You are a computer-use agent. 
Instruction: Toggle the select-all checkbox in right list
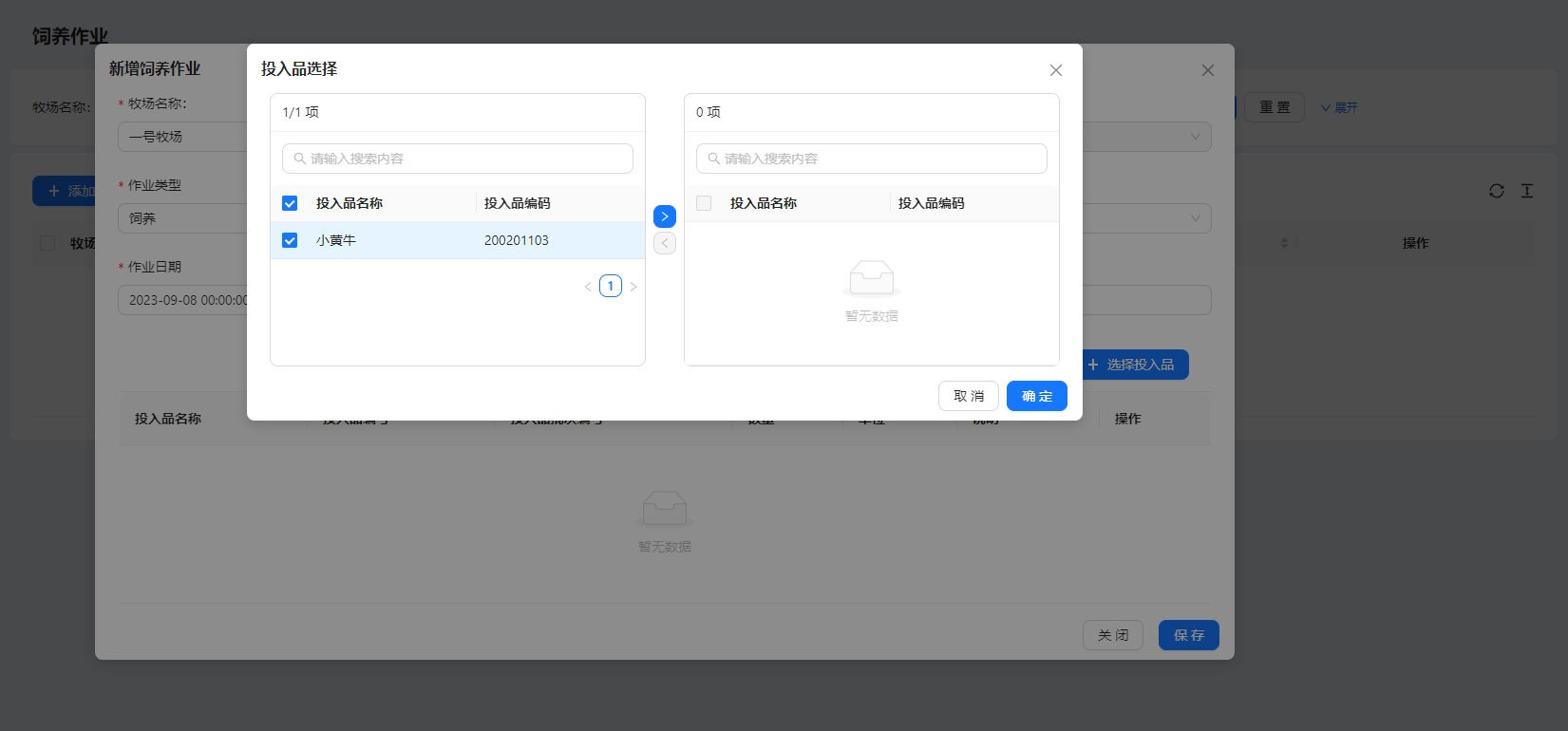(x=704, y=203)
